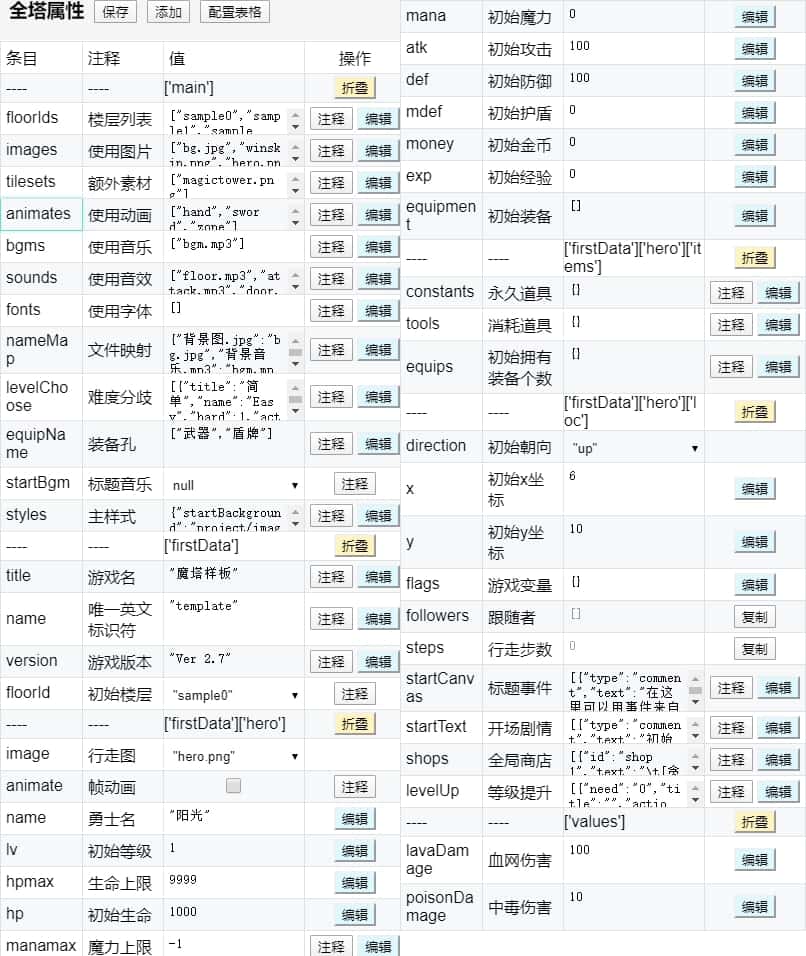The height and width of the screenshot is (956, 806).
Task: Choose hero image from 行走图 dropdown
Action: [234, 756]
